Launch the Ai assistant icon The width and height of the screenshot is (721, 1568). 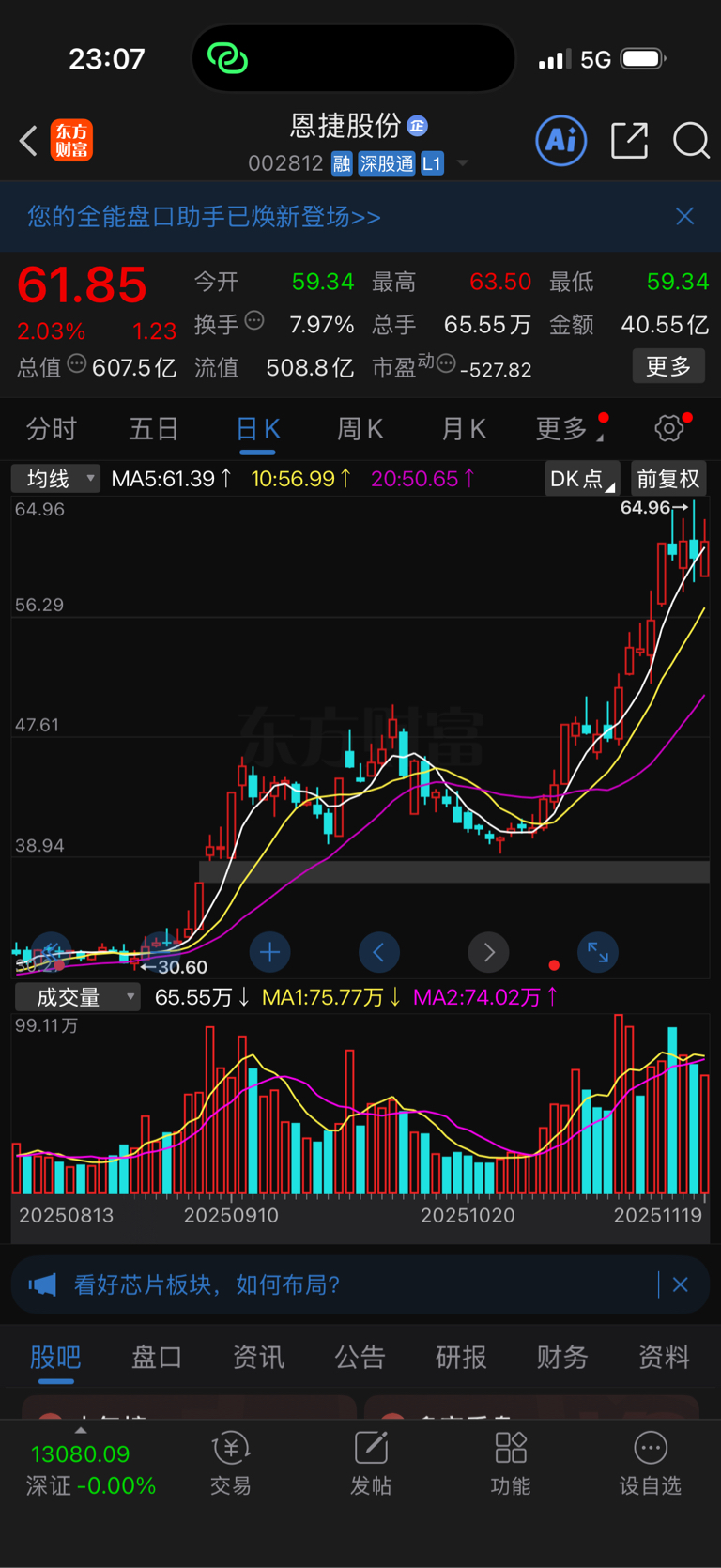point(561,141)
